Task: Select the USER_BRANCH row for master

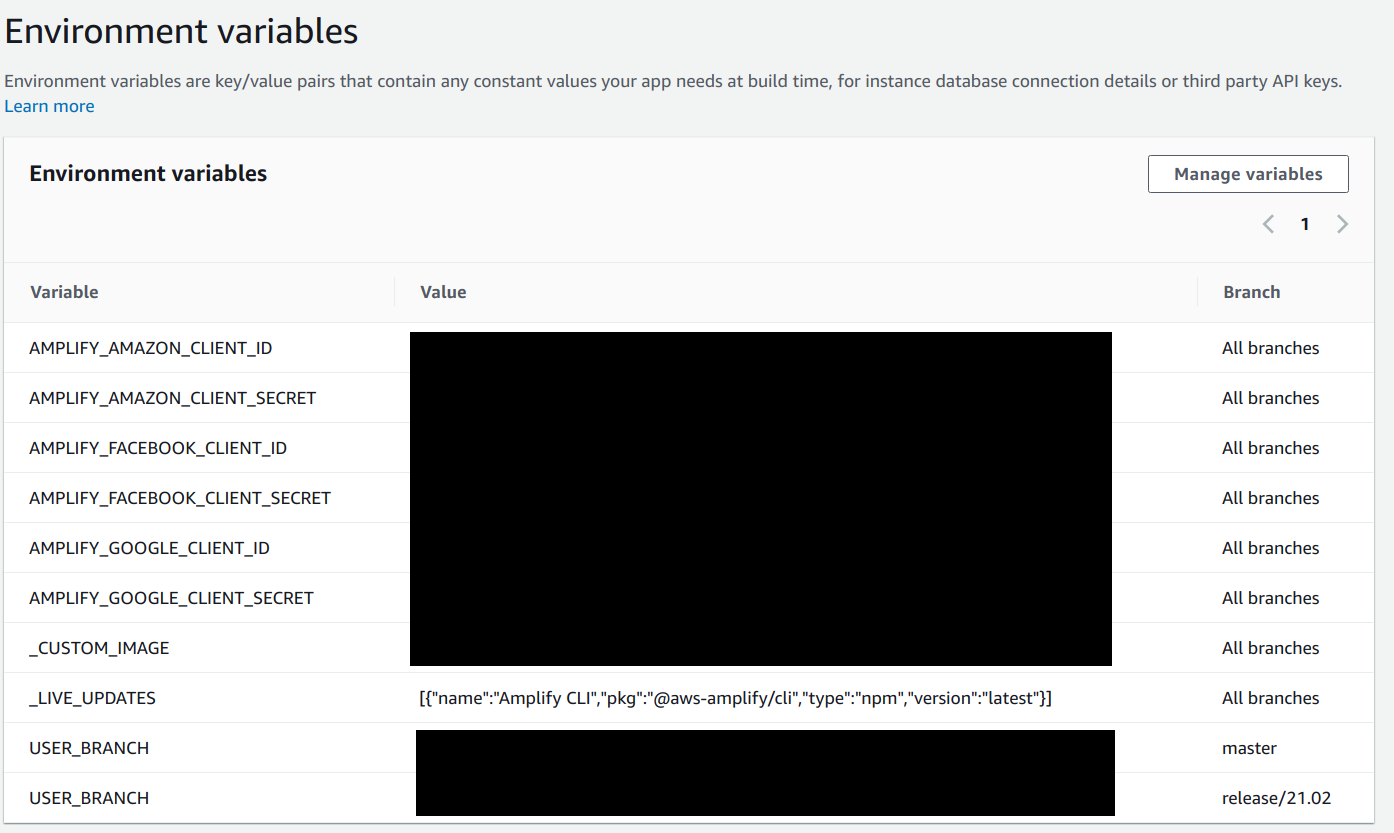Action: (89, 747)
